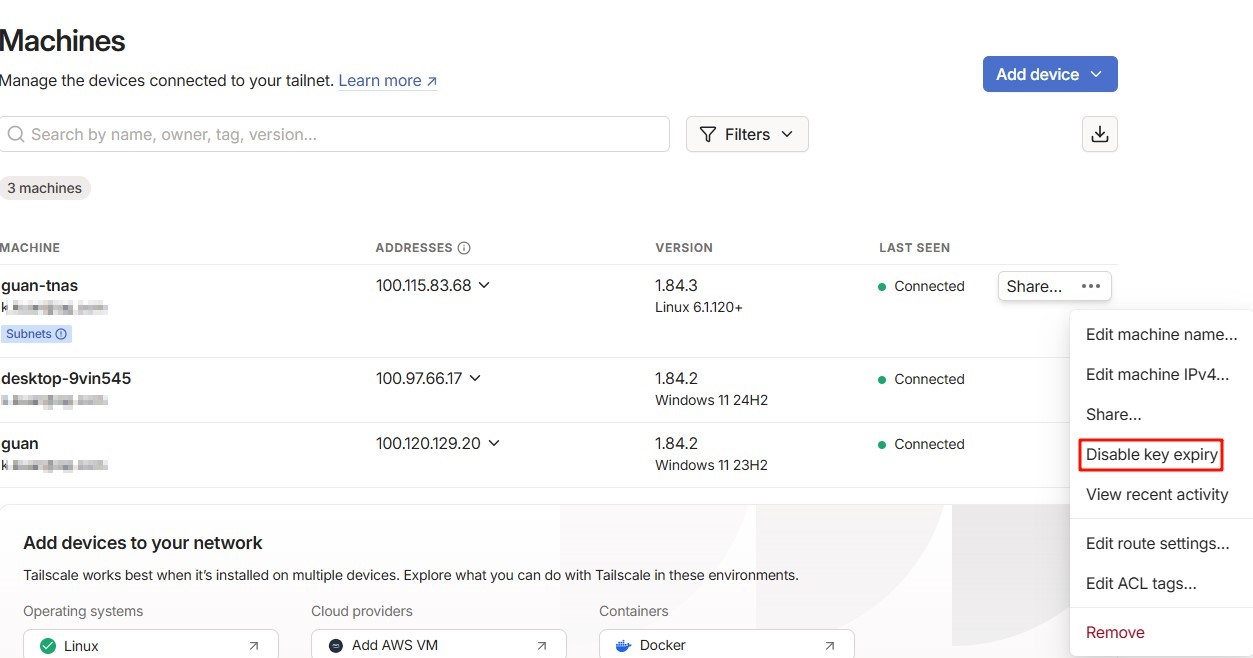Expand addresses for 100.115.83.68

[484, 285]
